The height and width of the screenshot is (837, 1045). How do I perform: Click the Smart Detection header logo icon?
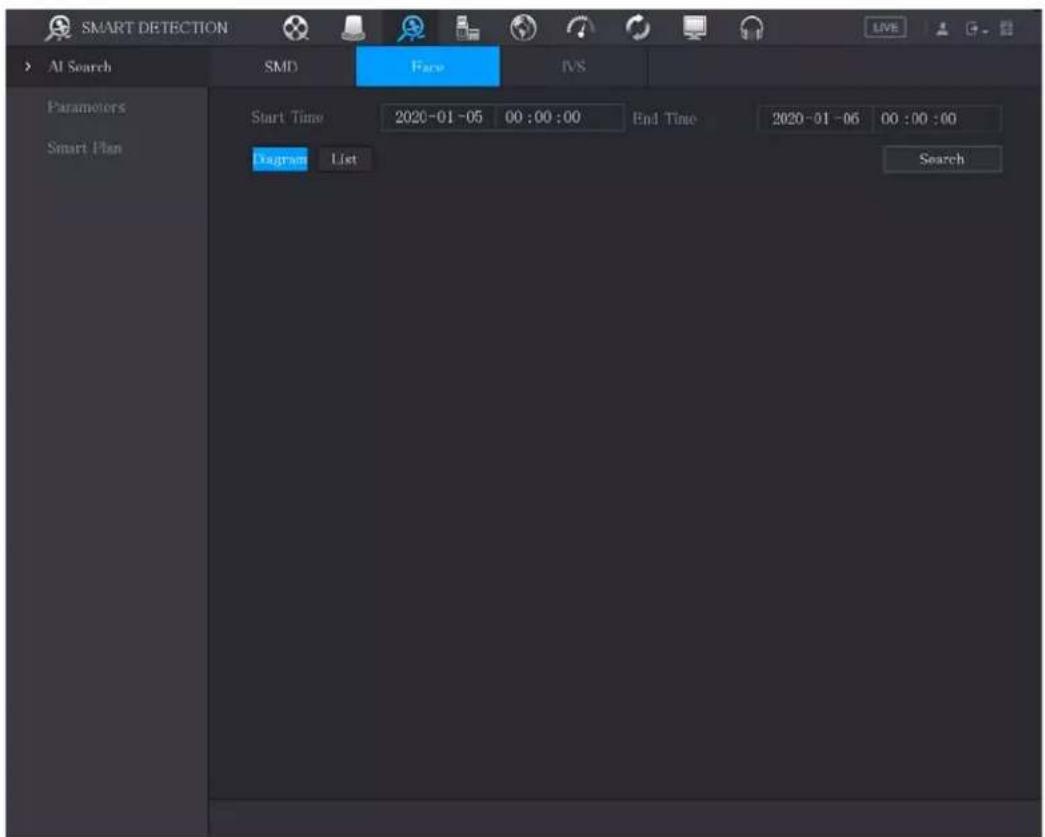pos(59,28)
